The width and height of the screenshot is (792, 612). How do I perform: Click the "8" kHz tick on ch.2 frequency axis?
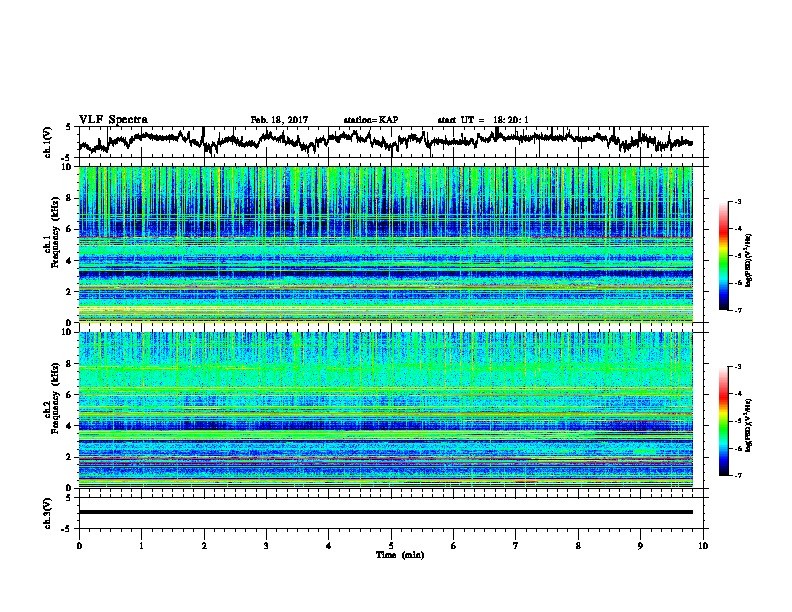coord(71,364)
